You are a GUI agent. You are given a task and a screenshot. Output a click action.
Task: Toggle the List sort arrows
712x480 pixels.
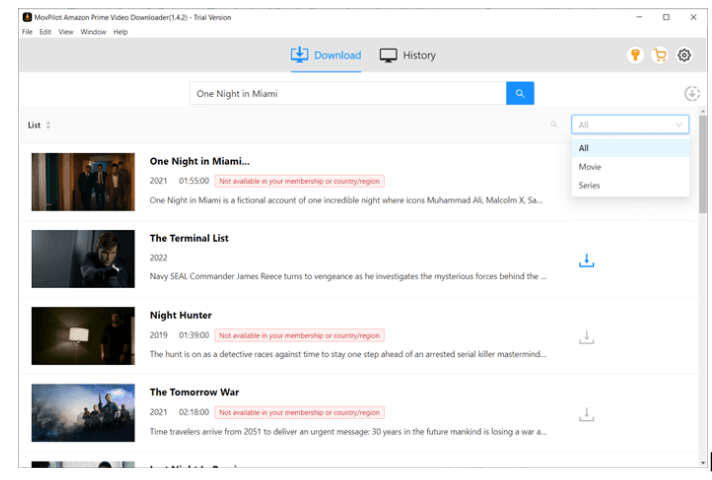(x=48, y=125)
